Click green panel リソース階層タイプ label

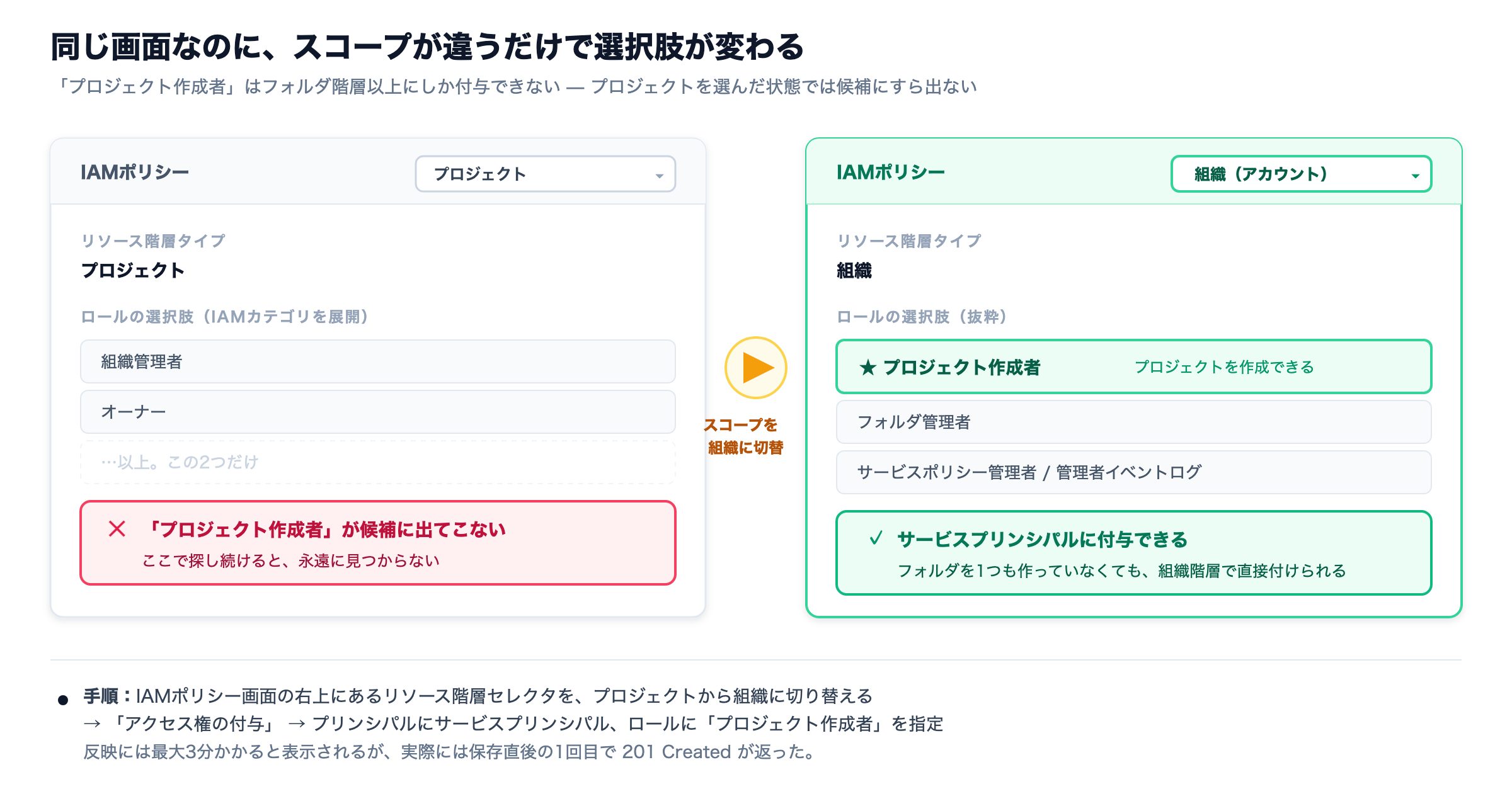pos(909,241)
